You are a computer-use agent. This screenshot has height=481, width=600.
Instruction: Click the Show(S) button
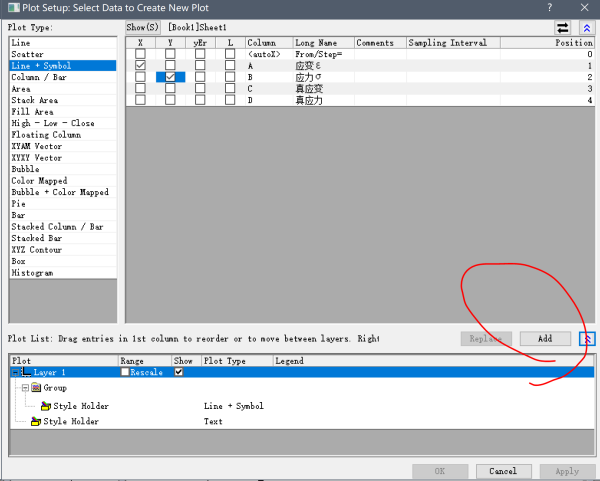[143, 28]
